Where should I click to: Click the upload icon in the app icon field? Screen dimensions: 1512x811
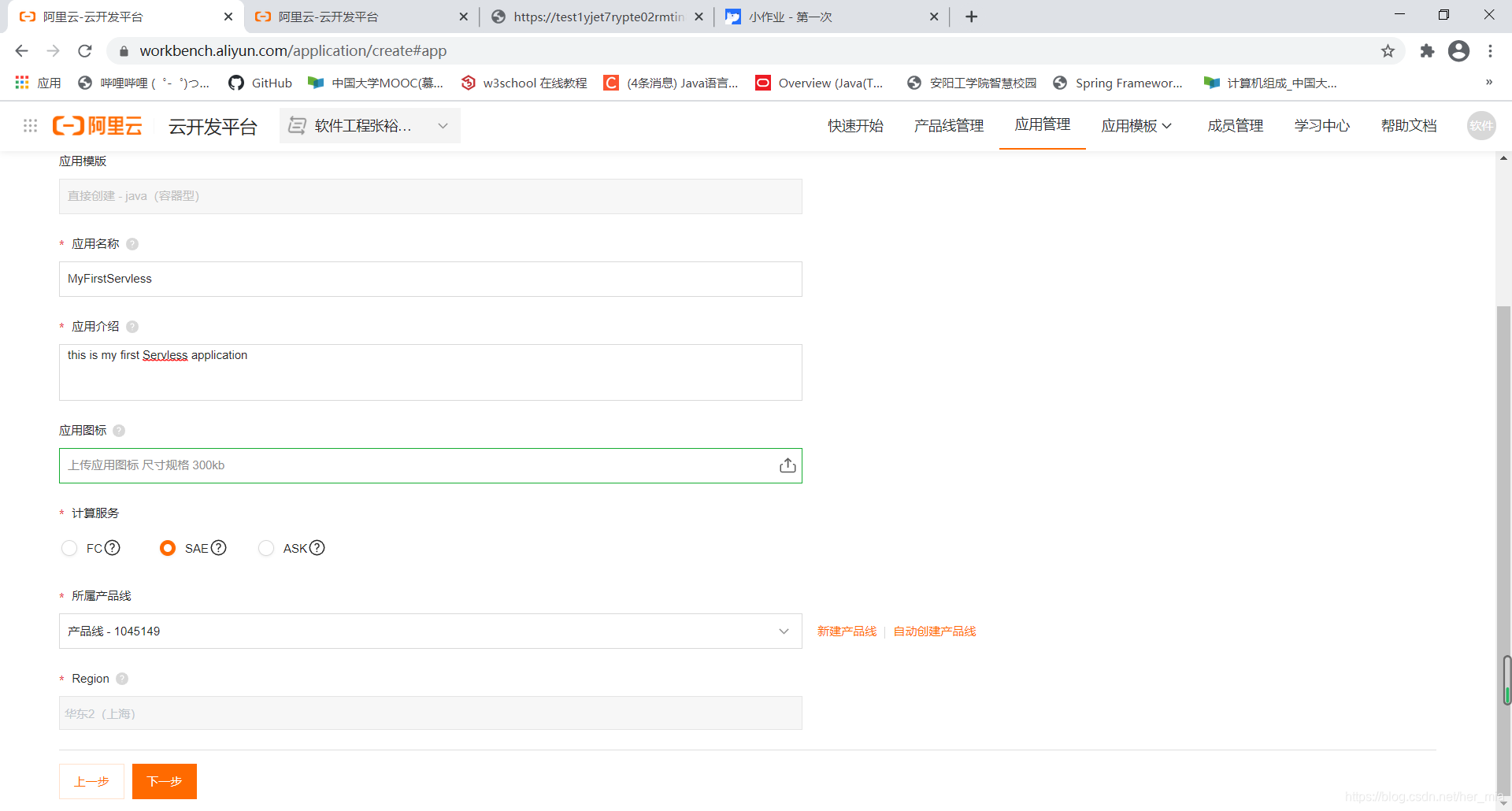(x=787, y=465)
